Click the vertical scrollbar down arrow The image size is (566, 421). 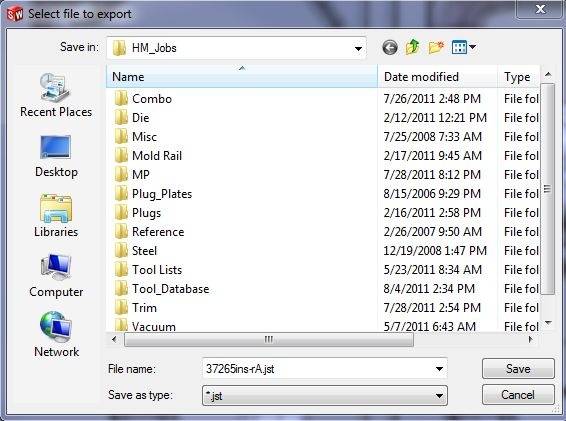click(x=548, y=323)
